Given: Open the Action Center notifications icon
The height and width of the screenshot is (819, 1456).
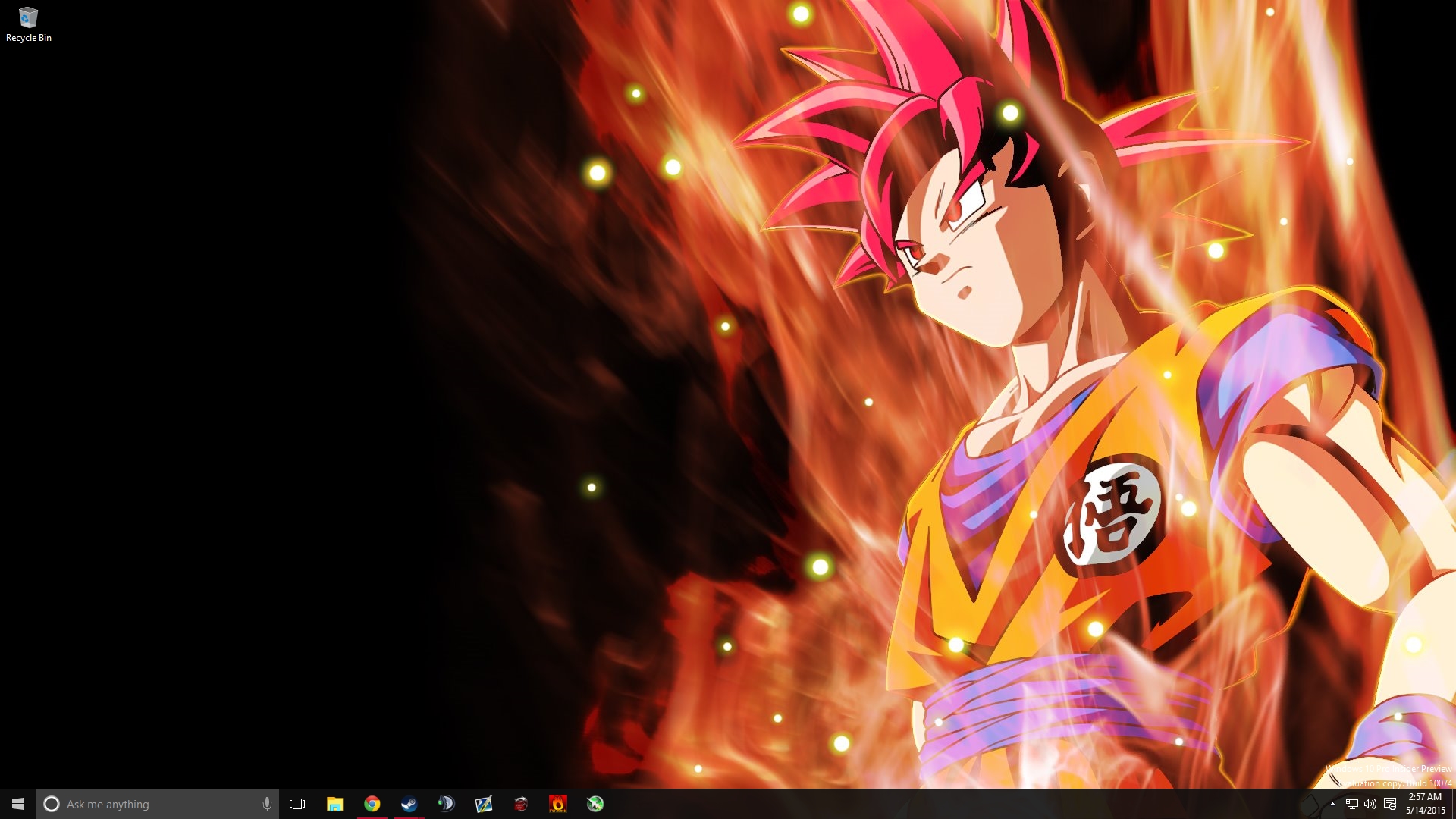Looking at the screenshot, I should [x=1389, y=804].
